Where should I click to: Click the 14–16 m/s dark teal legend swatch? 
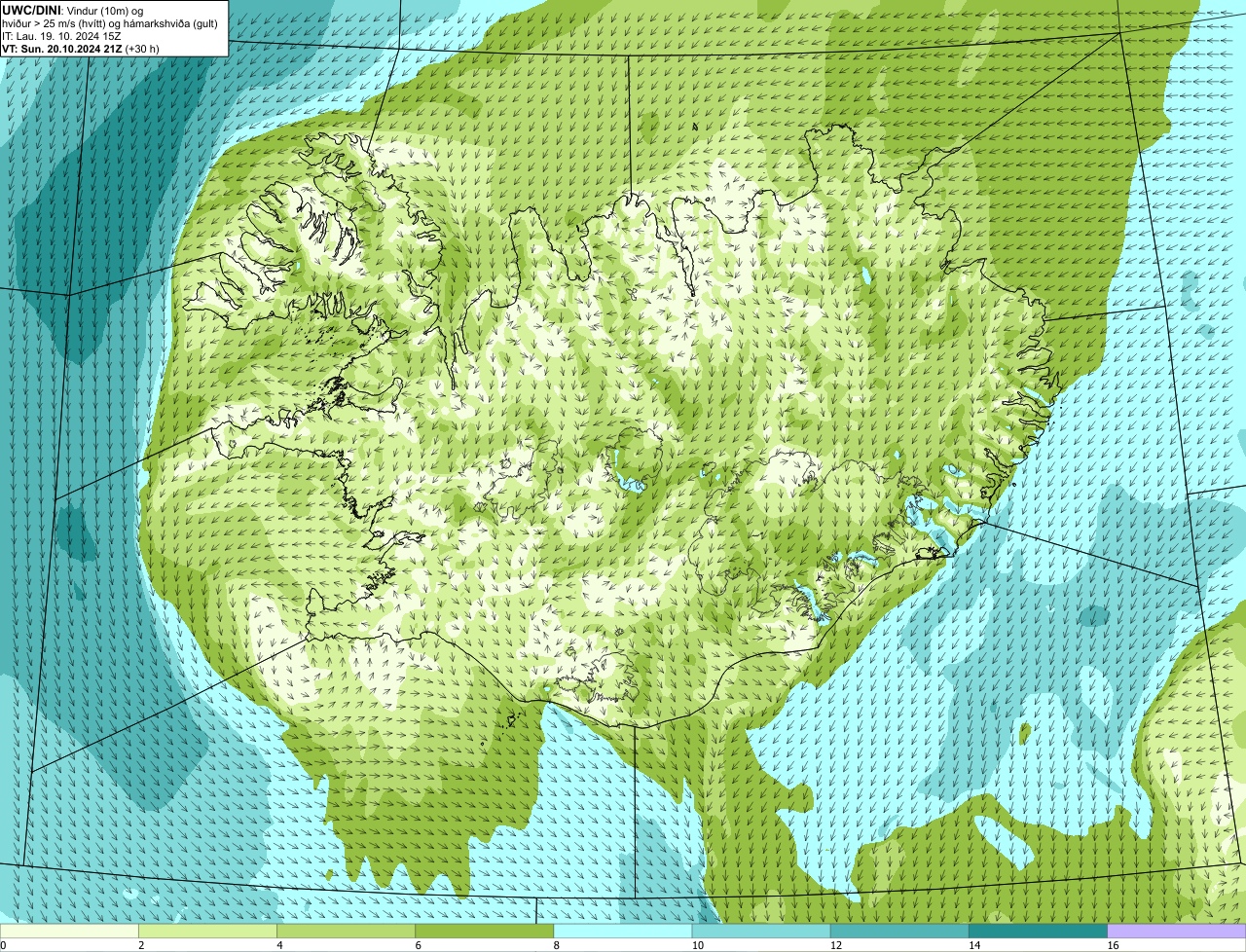[x=1039, y=932]
